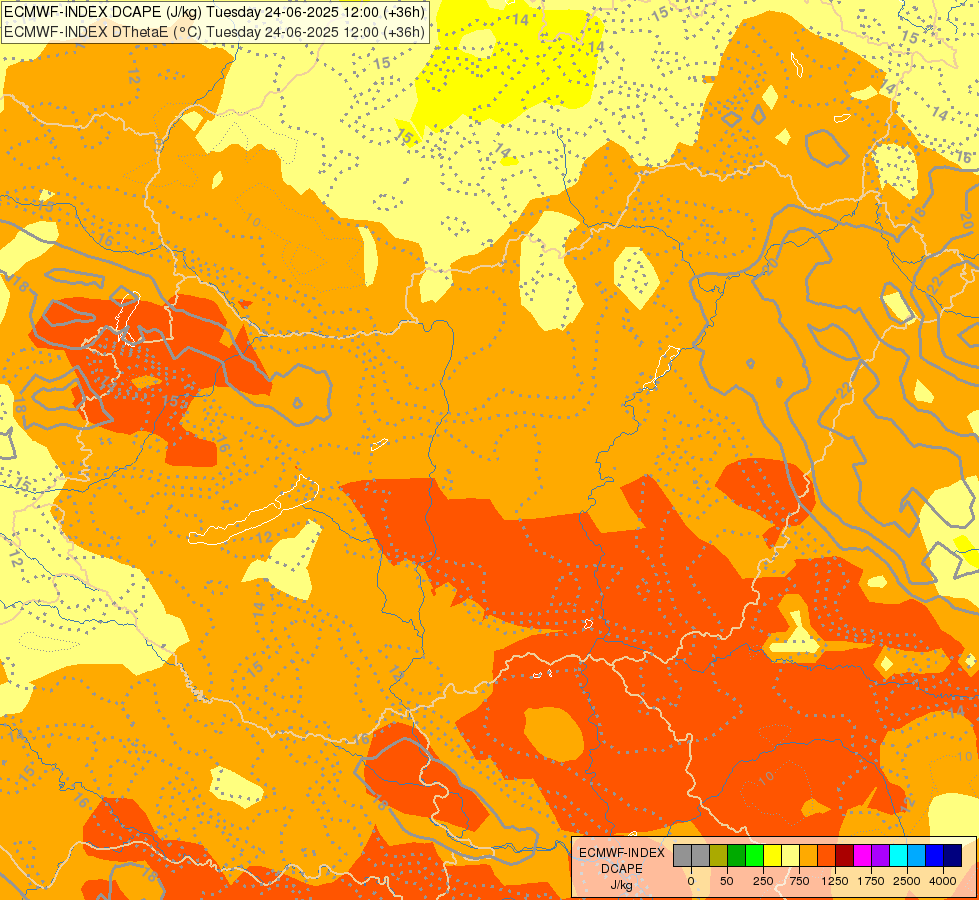Choose the orange legend swatch

808,855
